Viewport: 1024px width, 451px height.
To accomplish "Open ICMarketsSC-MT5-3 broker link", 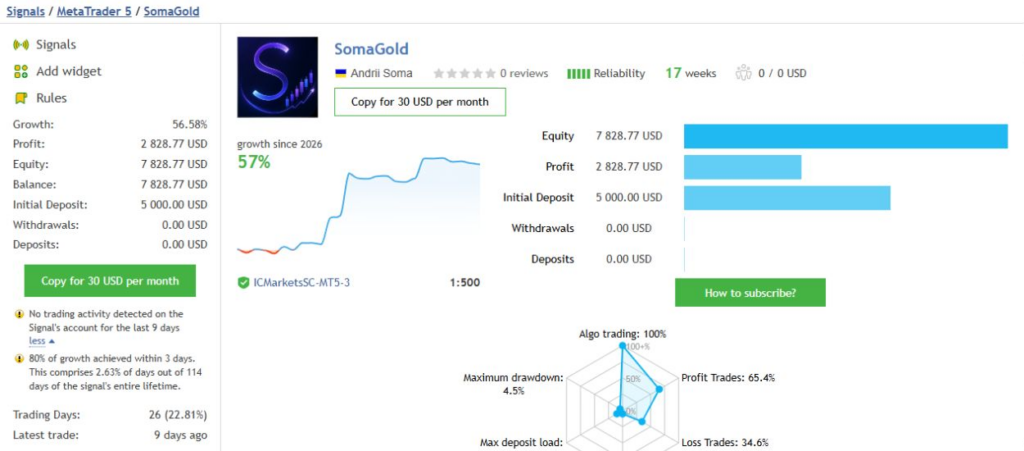I will tap(302, 283).
